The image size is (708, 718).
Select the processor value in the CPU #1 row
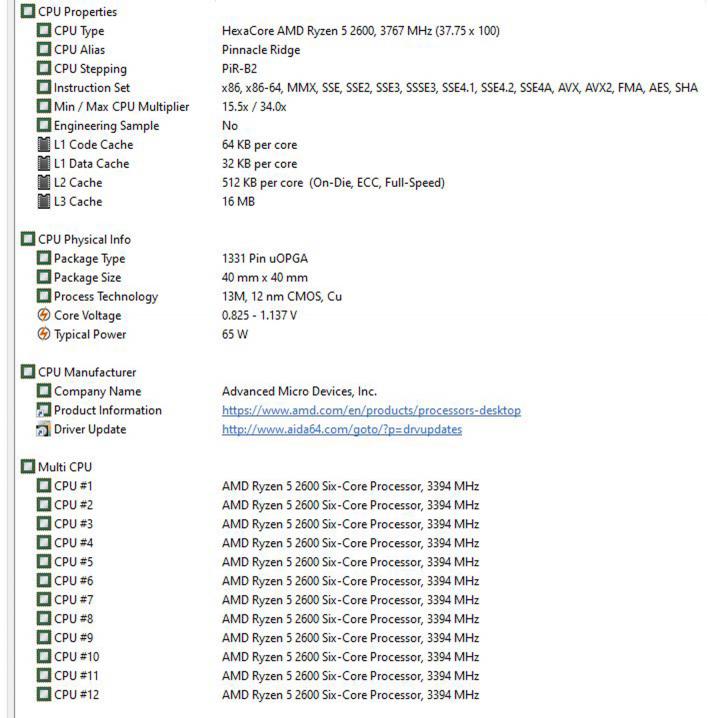tap(351, 486)
